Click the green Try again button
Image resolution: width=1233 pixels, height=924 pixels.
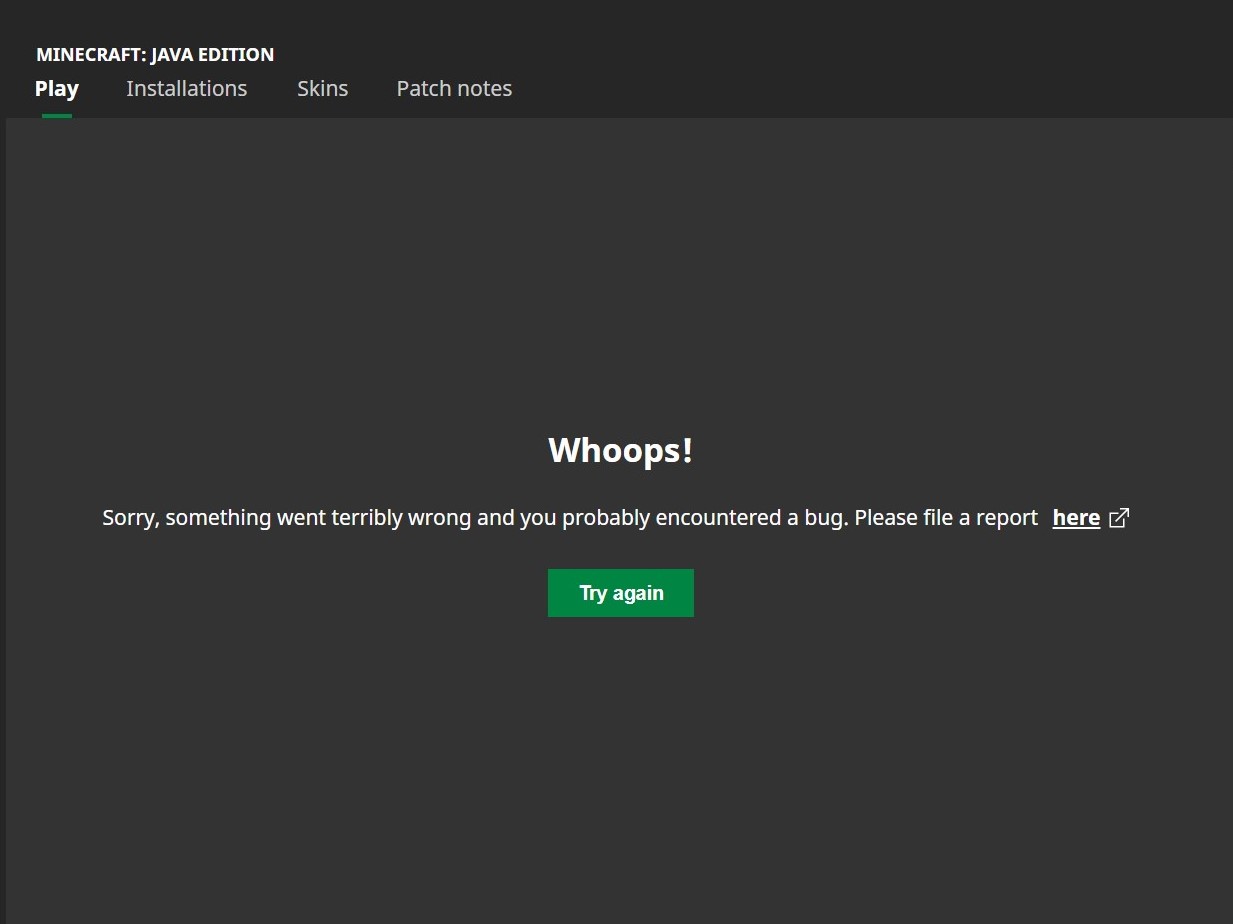pos(621,593)
